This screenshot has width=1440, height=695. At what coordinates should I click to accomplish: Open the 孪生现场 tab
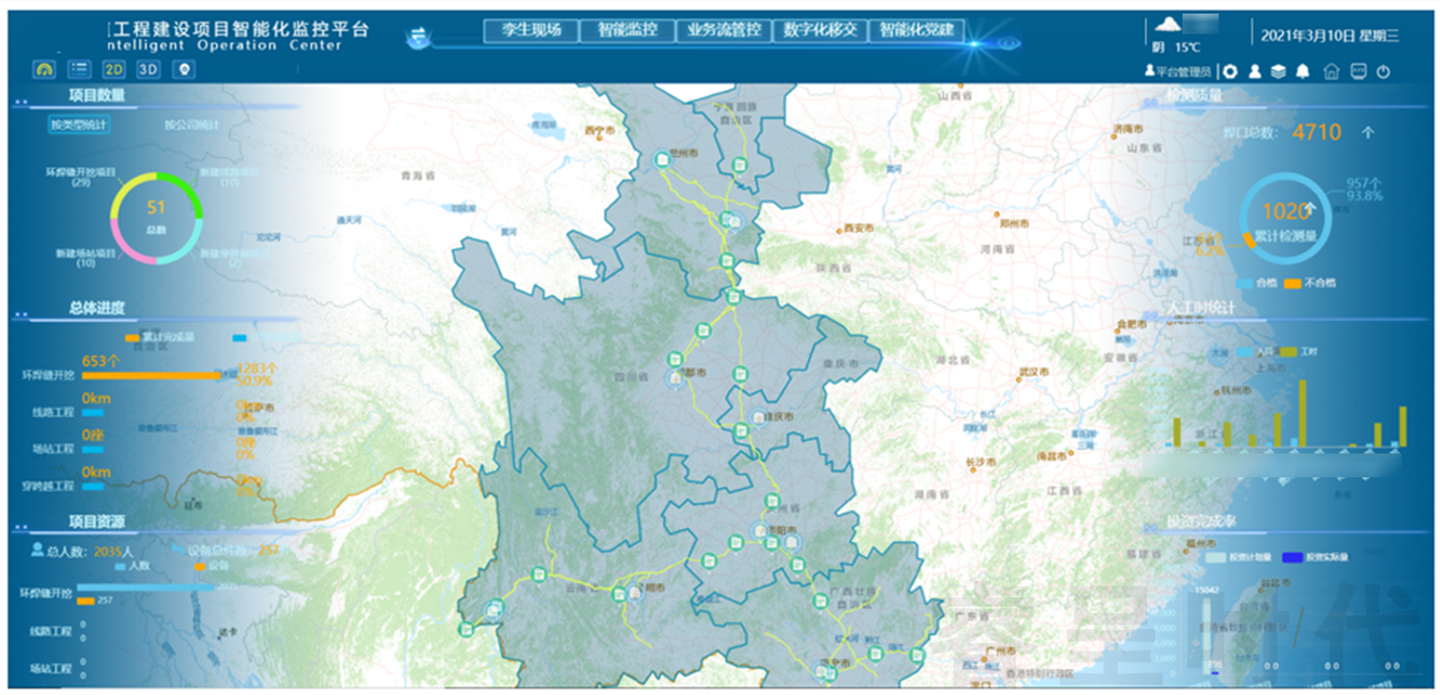[530, 30]
